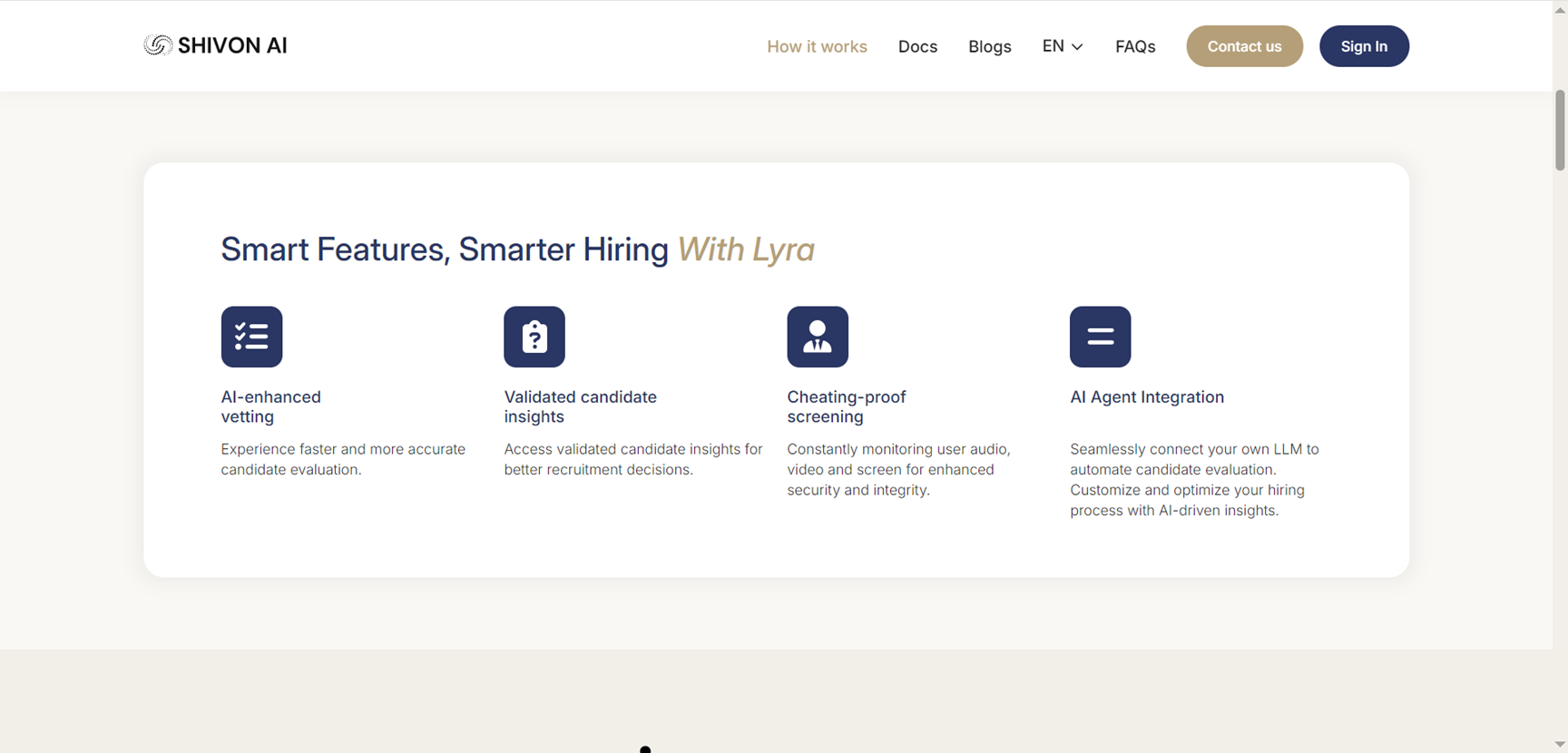This screenshot has height=753, width=1568.
Task: Open the How it works nav item
Action: pos(817,46)
